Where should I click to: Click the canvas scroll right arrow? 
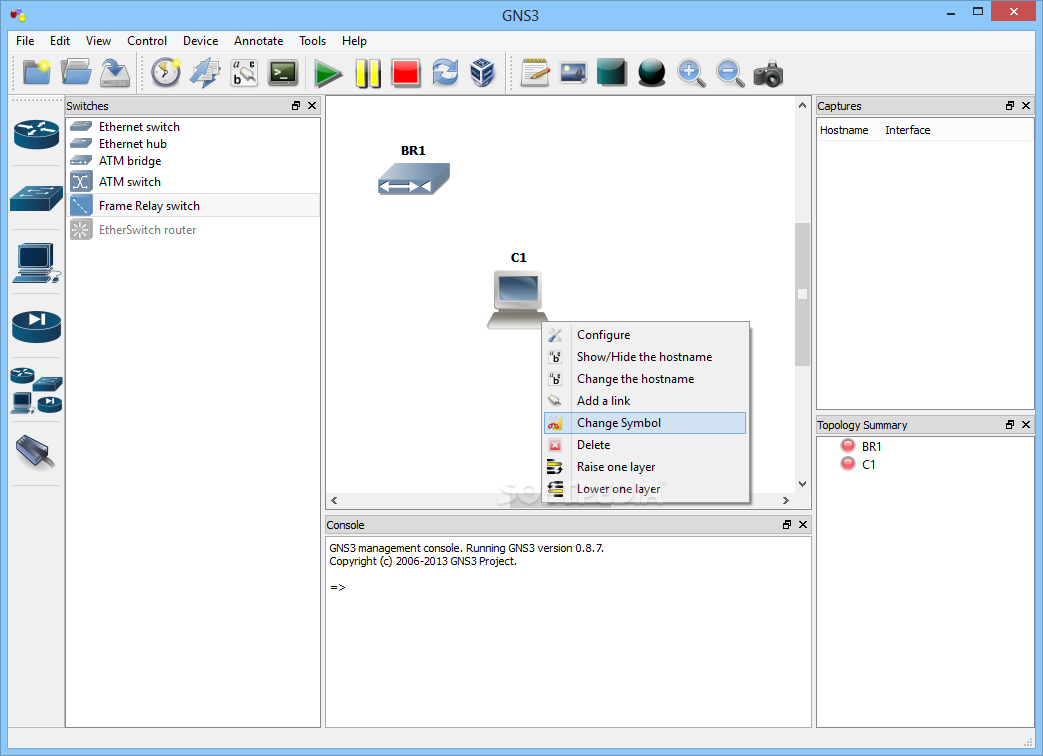tap(786, 501)
